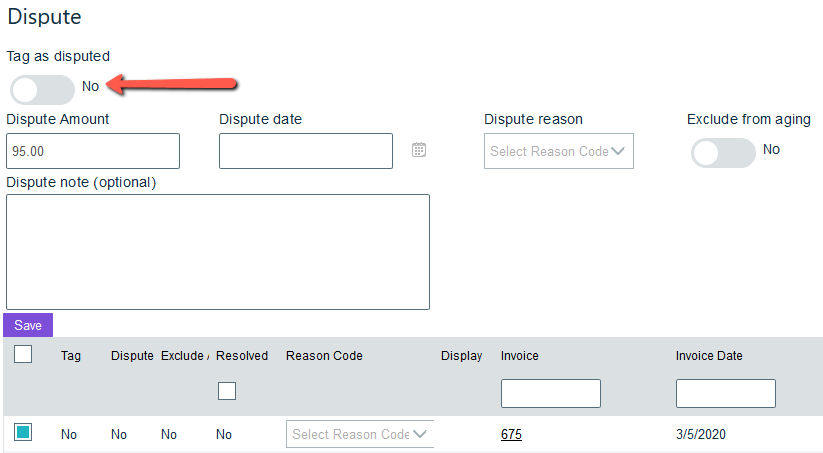This screenshot has height=453, width=823.
Task: Toggle the Tag as disputed switch
Action: point(42,89)
